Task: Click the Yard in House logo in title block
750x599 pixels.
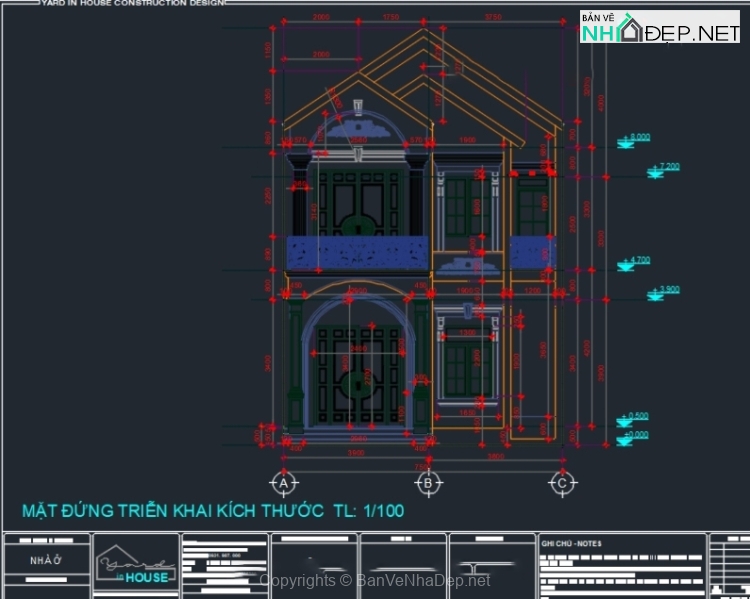Action: click(134, 567)
